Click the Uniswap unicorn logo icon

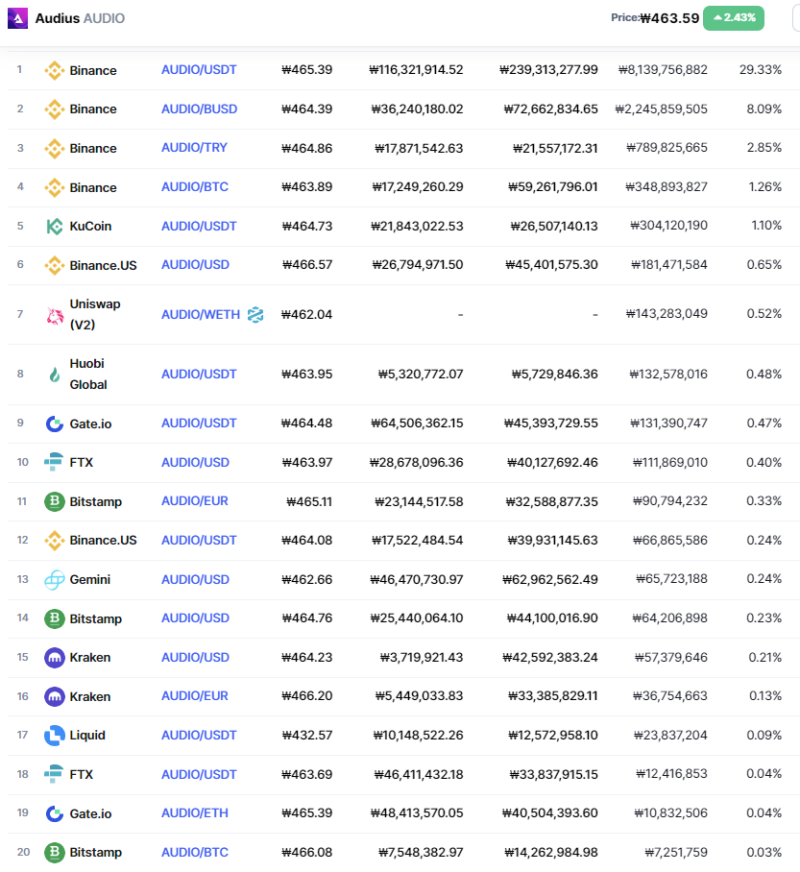pyautogui.click(x=54, y=316)
